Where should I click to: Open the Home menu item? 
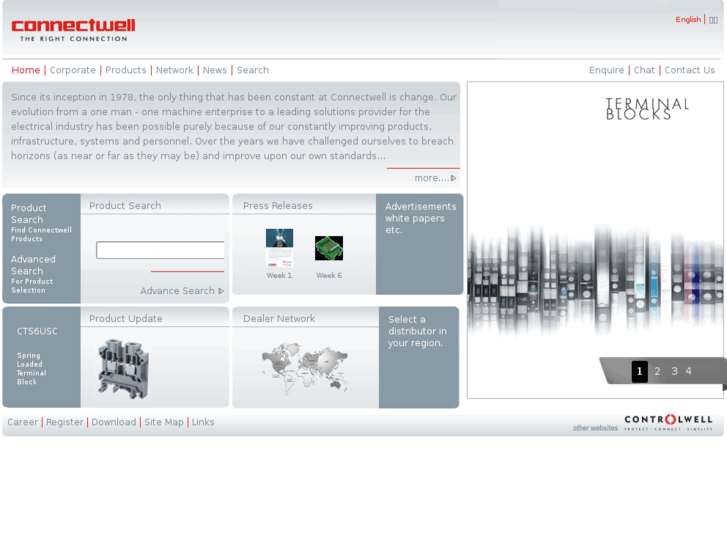26,70
